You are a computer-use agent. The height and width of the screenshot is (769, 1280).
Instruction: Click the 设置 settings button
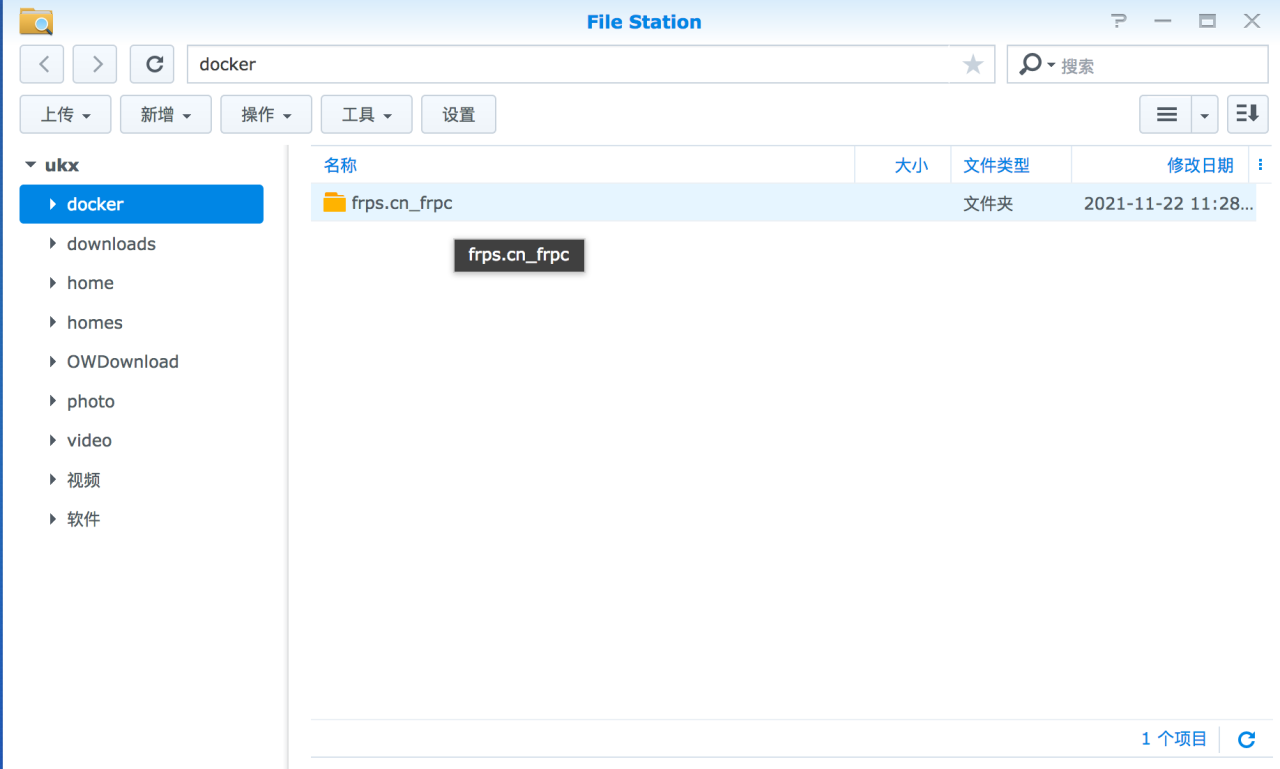click(x=459, y=115)
